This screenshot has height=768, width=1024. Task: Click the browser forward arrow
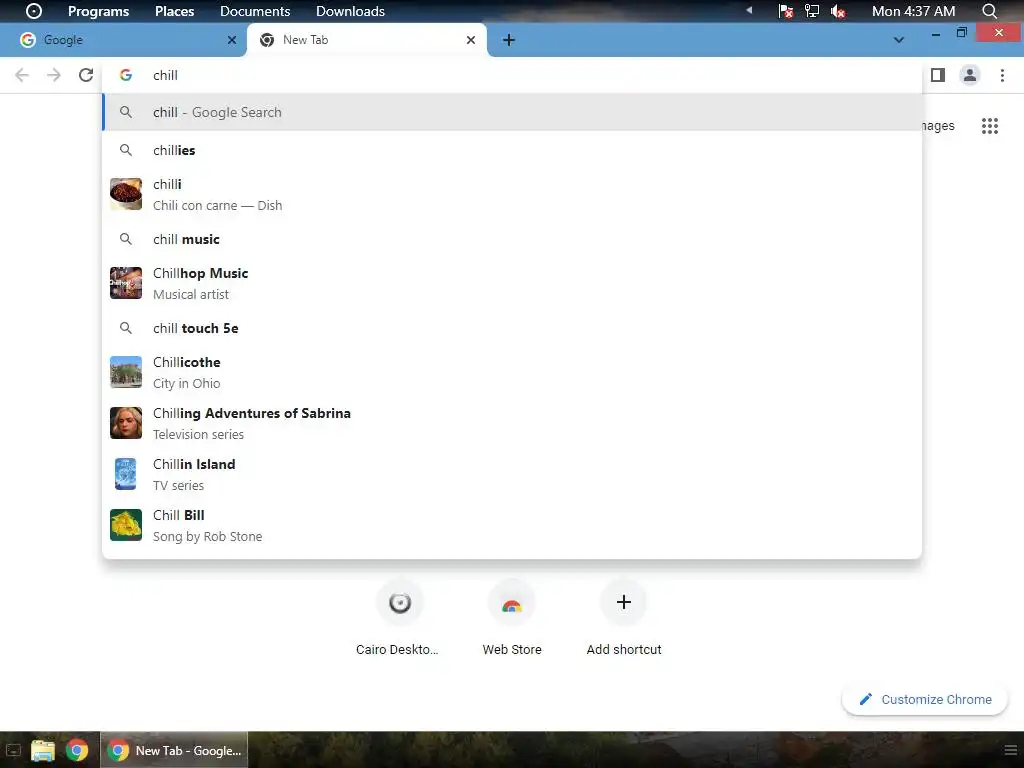(x=54, y=75)
